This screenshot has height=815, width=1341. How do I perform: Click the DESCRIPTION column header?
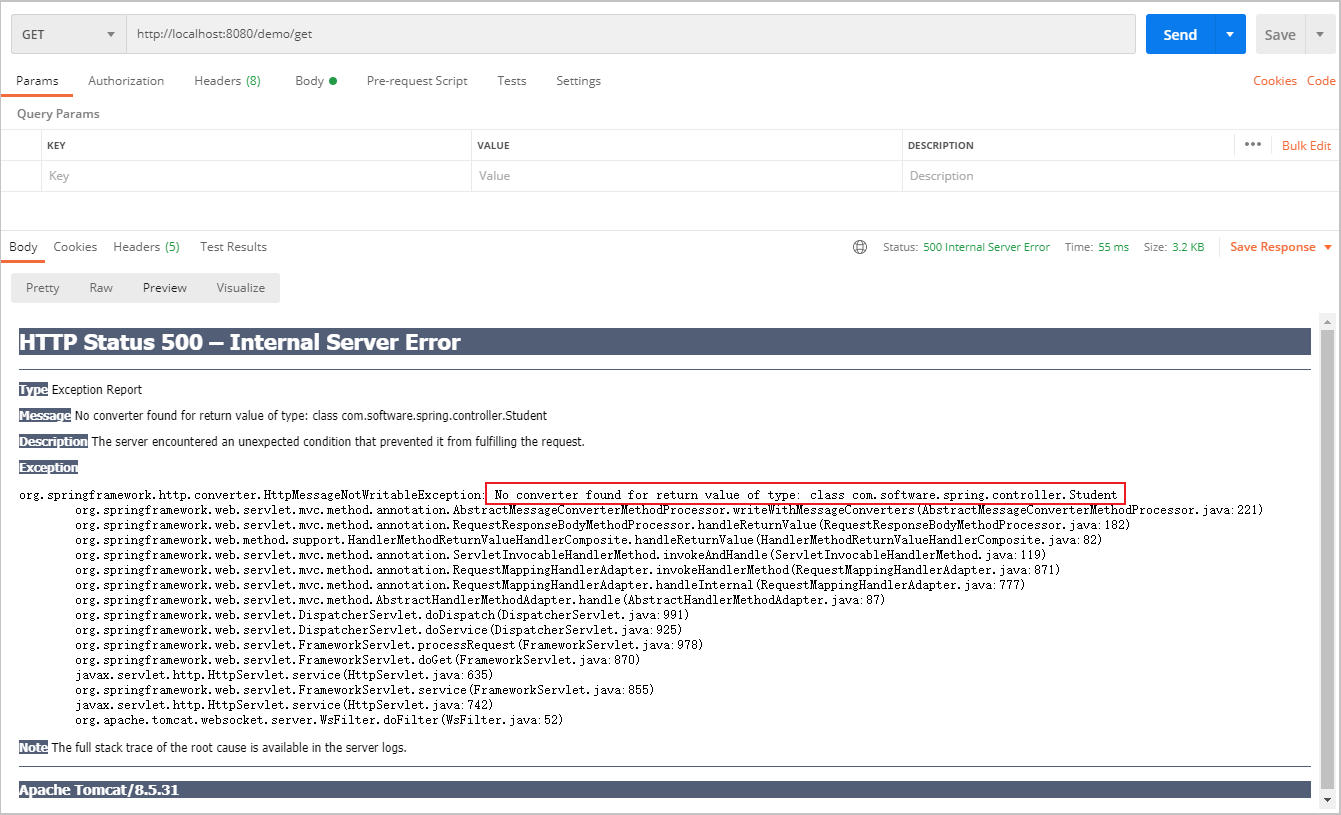coord(940,146)
